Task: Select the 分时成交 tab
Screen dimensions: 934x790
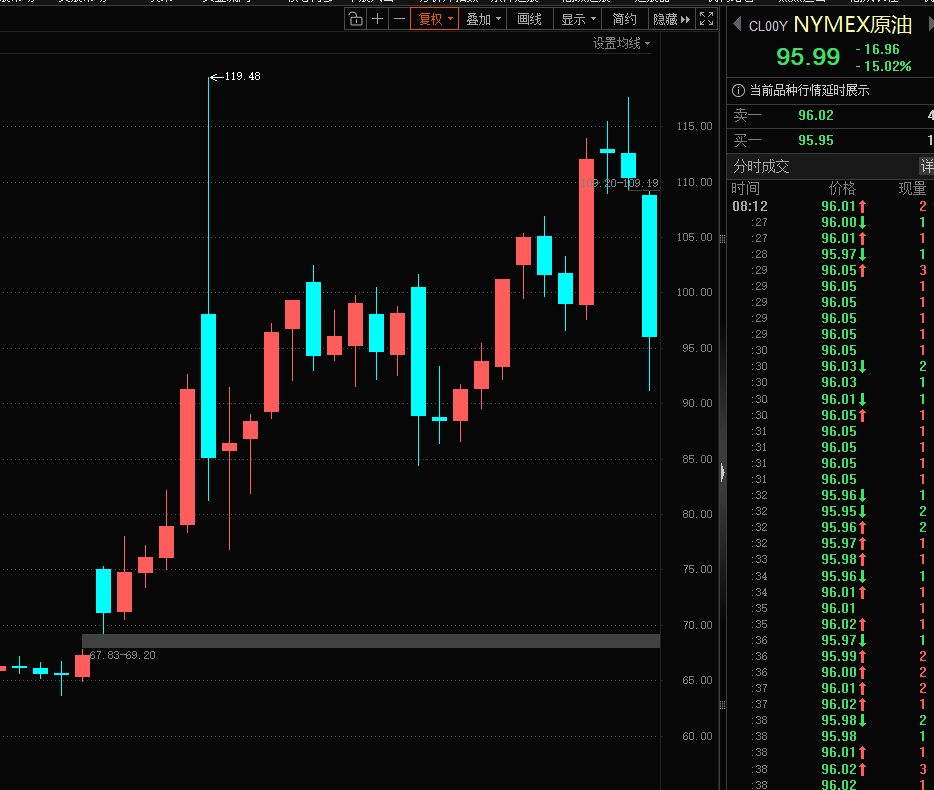Action: point(761,166)
